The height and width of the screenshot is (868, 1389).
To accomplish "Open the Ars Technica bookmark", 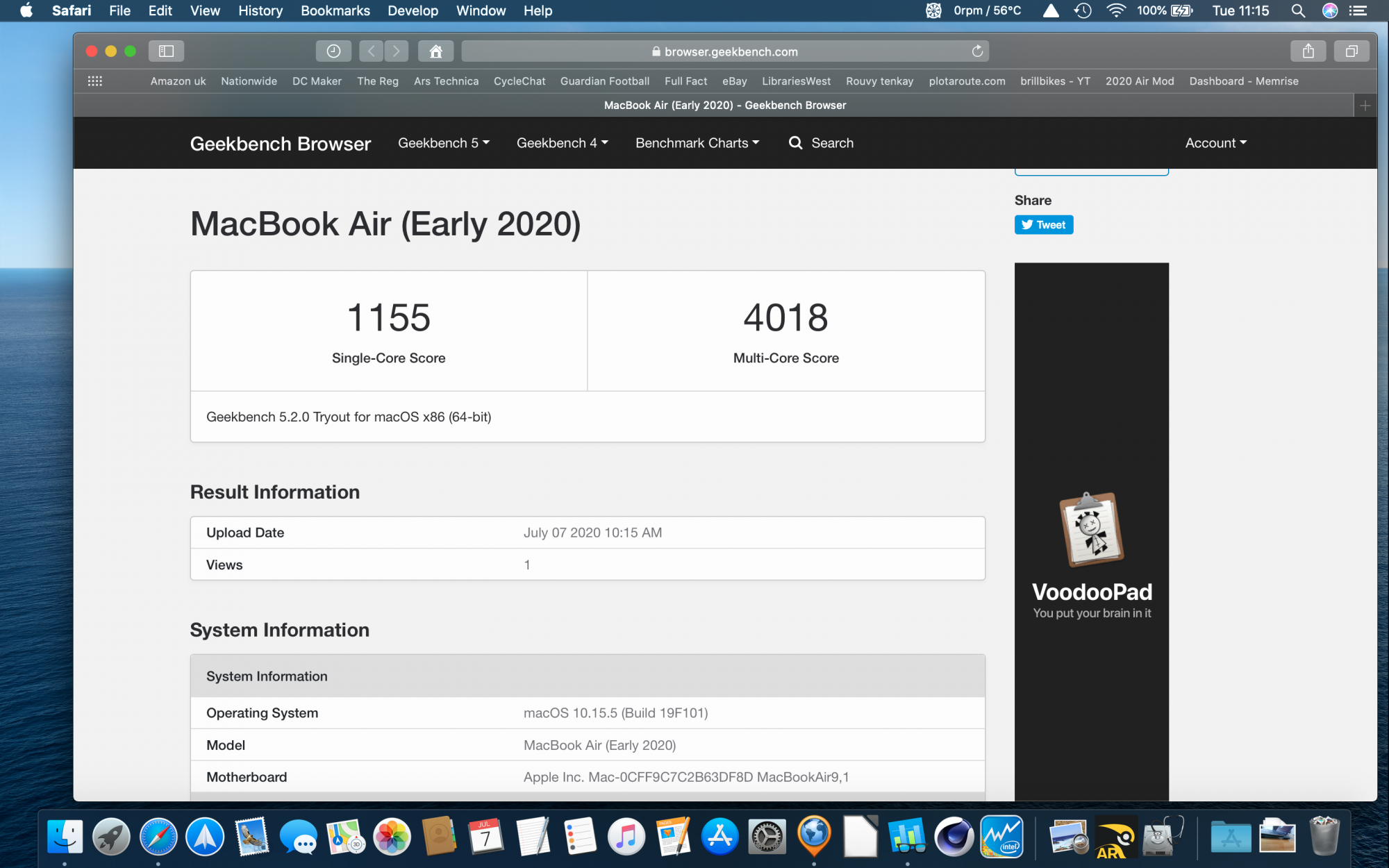I will click(x=446, y=81).
